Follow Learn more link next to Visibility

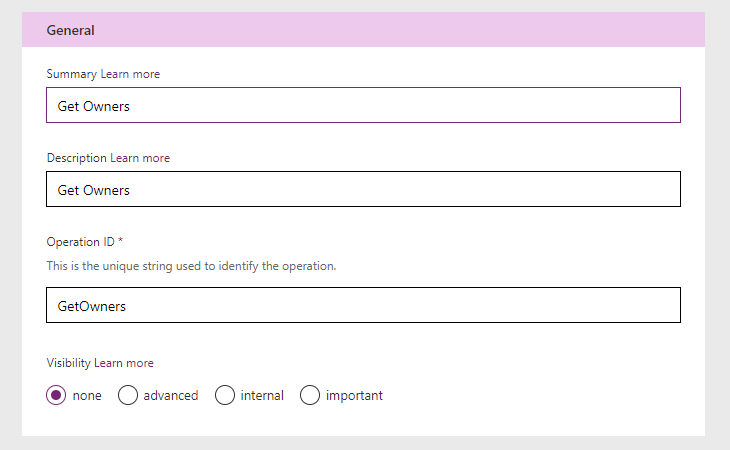tap(124, 363)
